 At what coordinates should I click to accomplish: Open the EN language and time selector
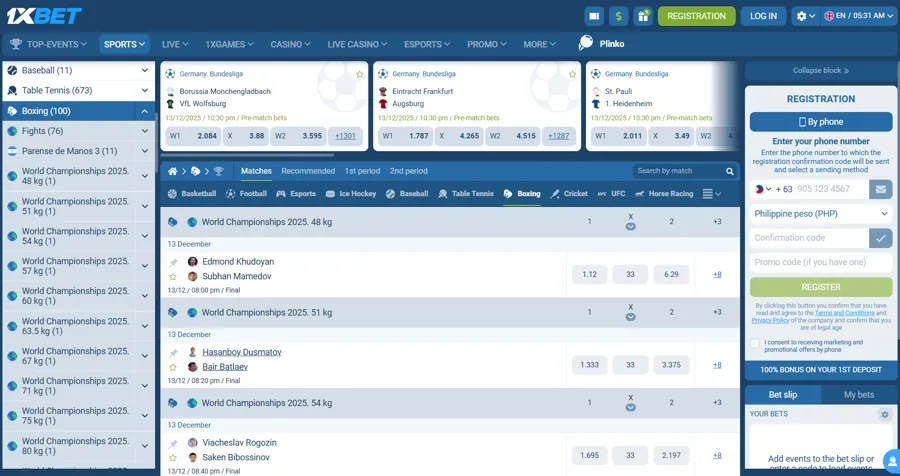click(x=859, y=16)
